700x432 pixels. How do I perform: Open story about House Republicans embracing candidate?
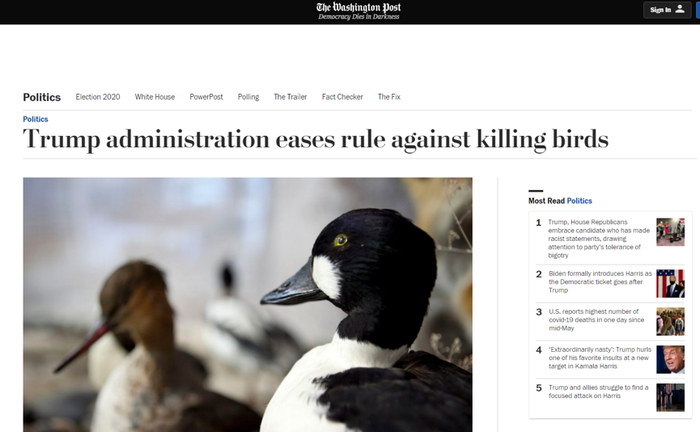point(599,239)
